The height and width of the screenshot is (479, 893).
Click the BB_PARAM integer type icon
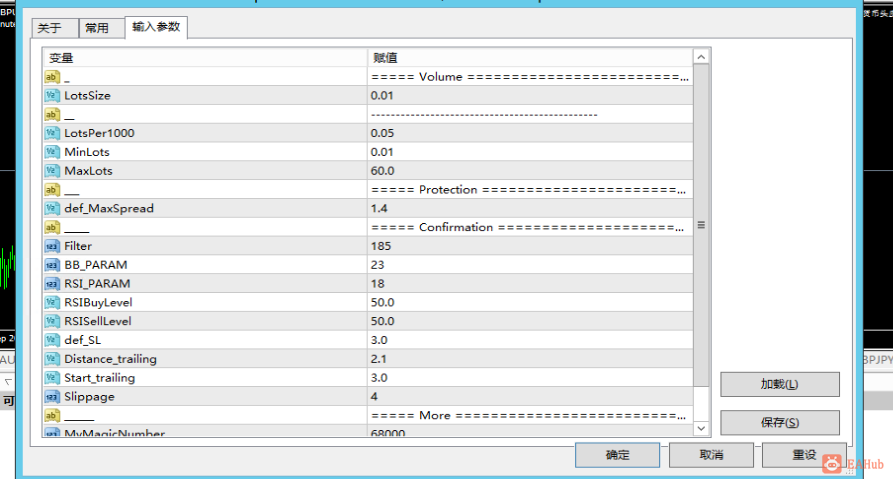click(52, 265)
